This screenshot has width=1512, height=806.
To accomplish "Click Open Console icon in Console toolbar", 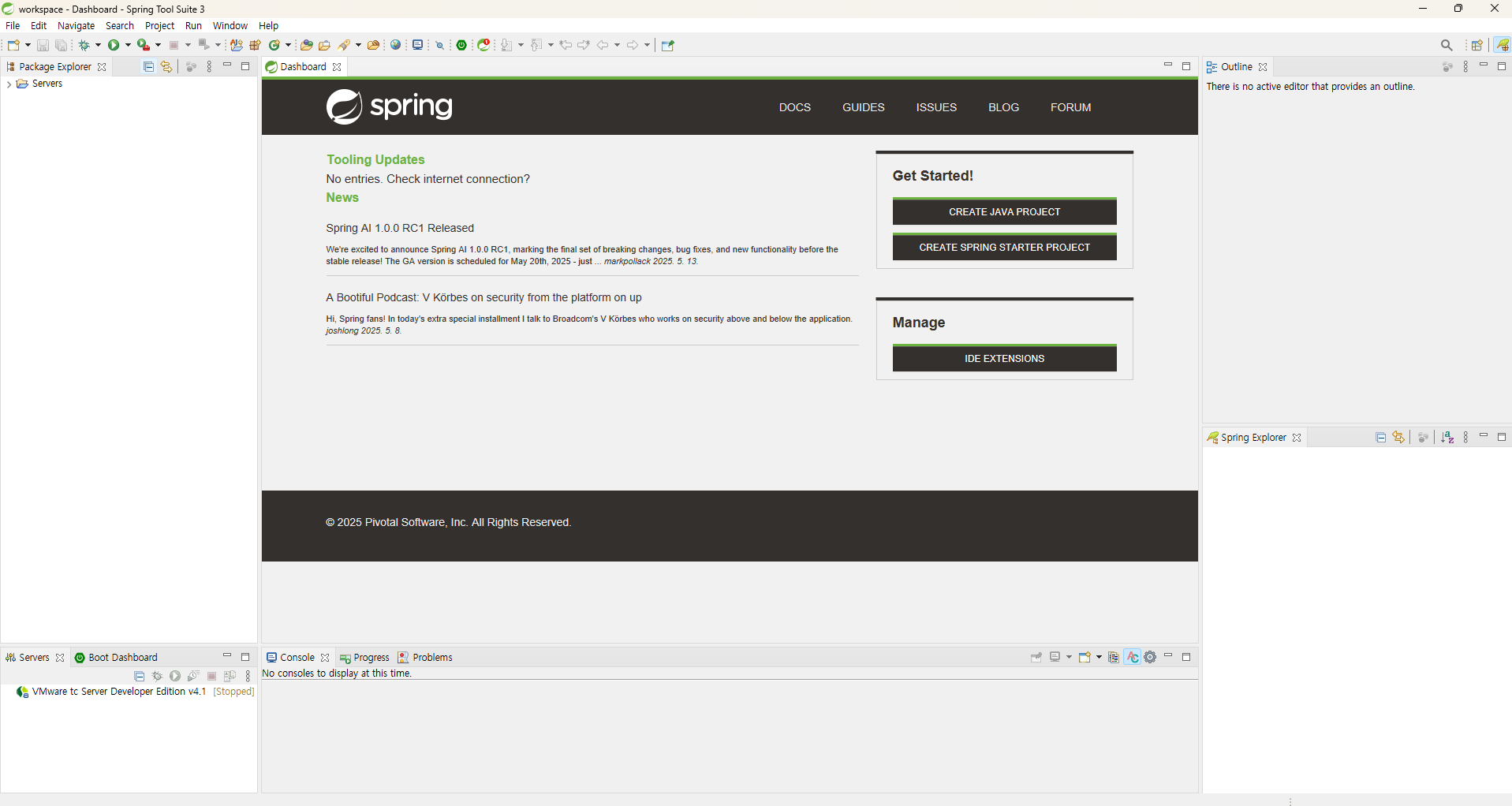I will point(1085,657).
